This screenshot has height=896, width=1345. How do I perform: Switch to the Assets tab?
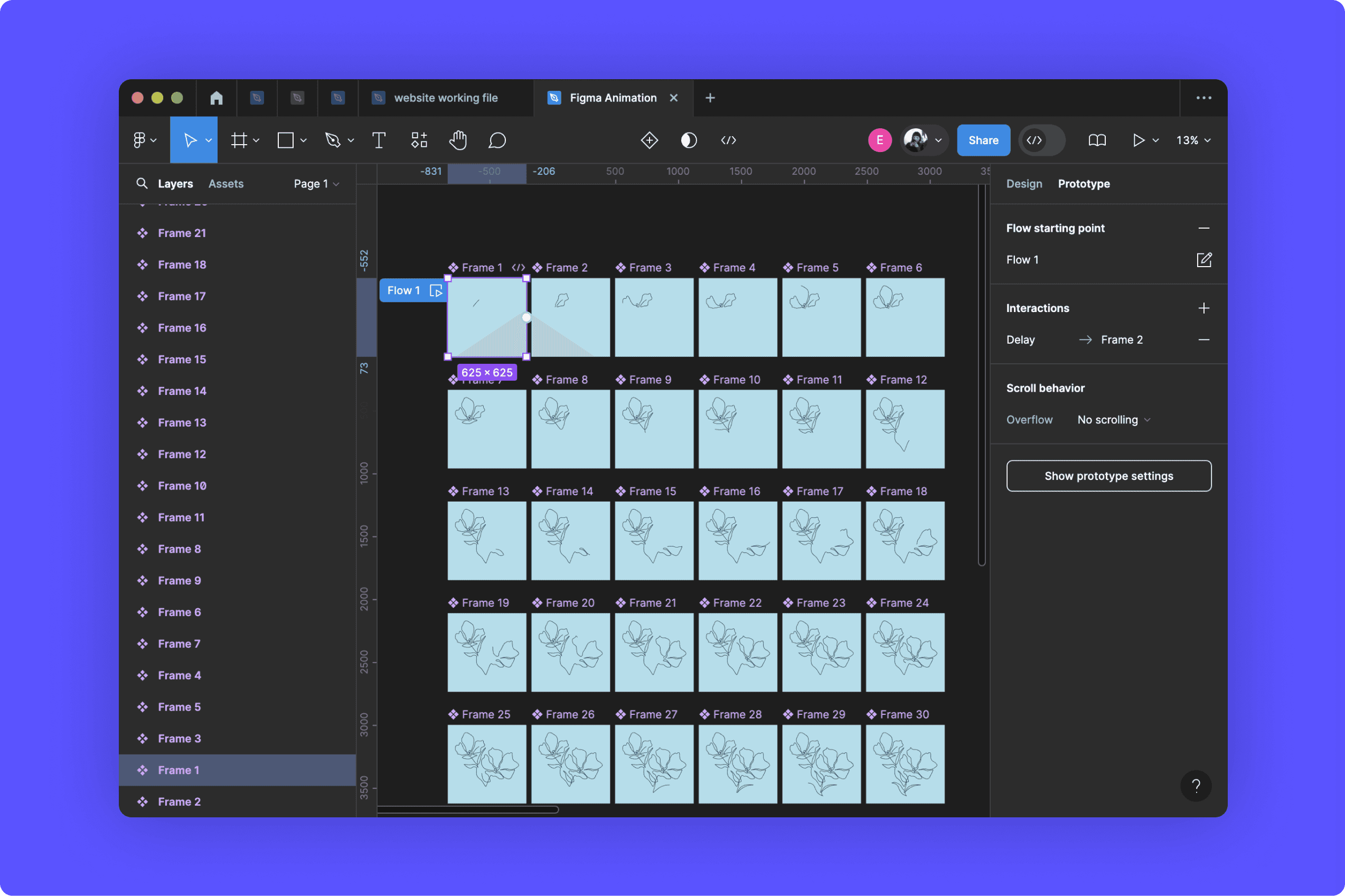point(225,183)
